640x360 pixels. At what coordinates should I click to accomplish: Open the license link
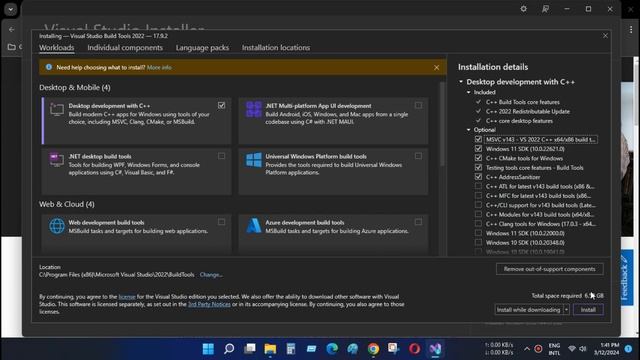(127, 297)
